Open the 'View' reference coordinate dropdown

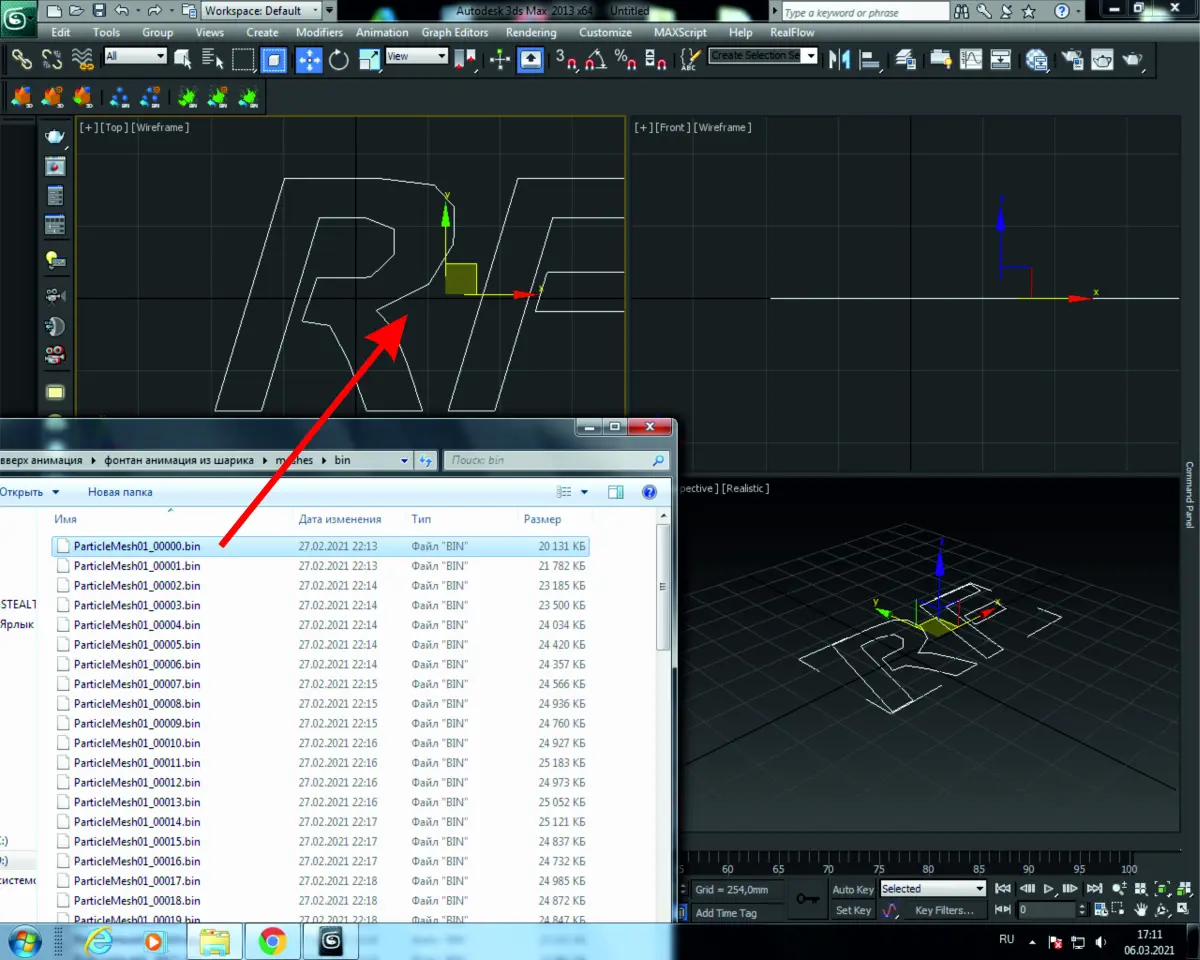(416, 56)
